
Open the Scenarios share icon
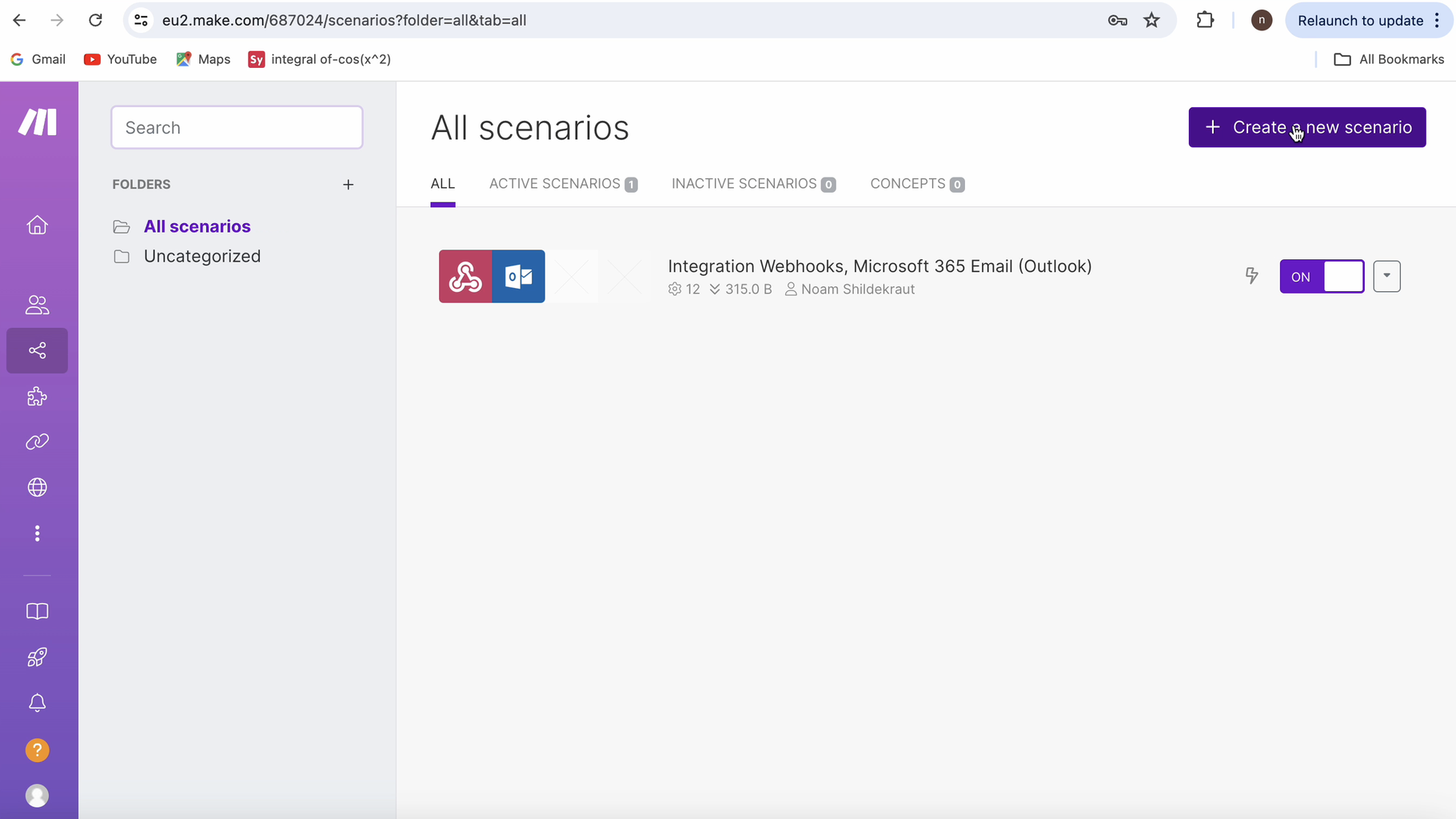pyautogui.click(x=38, y=350)
